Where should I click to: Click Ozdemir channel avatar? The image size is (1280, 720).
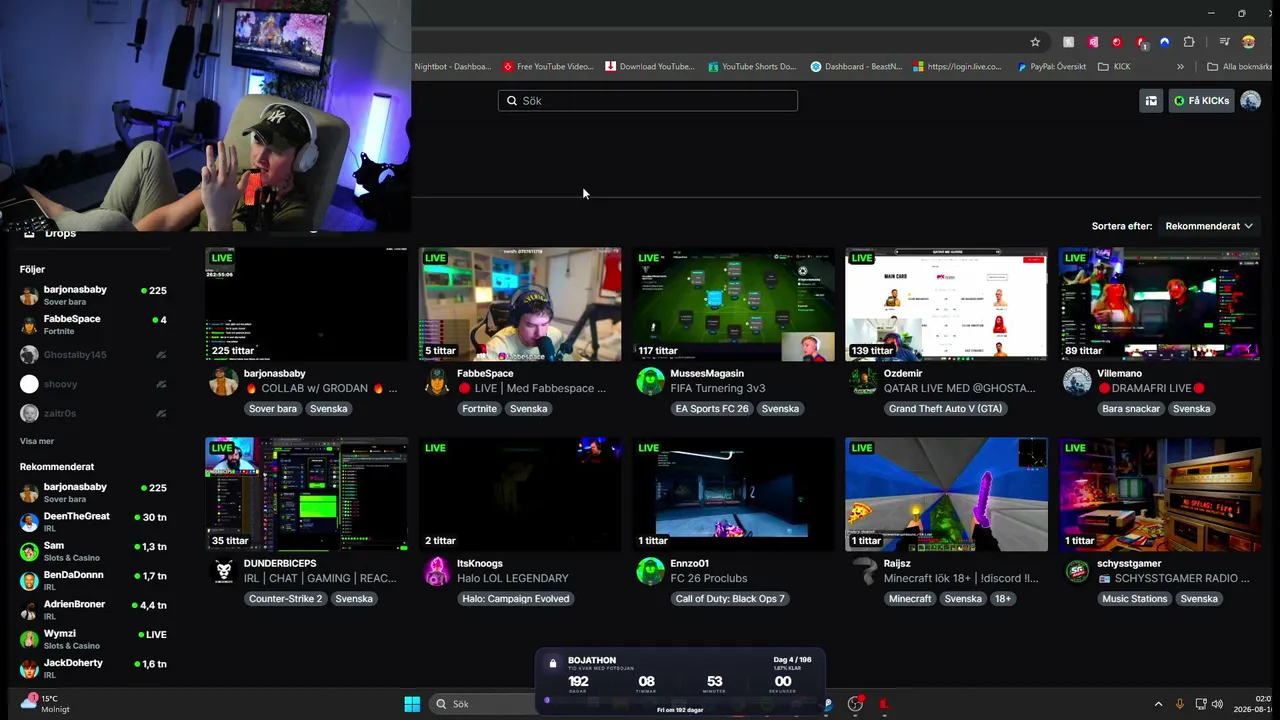[864, 381]
